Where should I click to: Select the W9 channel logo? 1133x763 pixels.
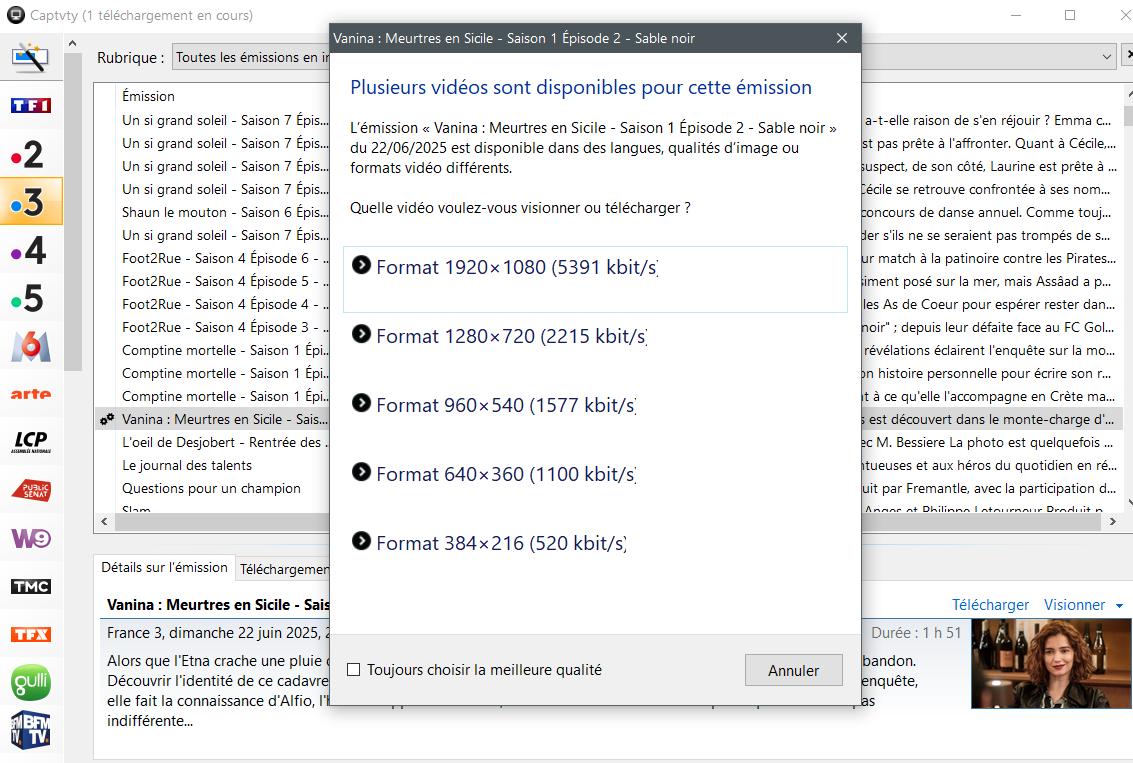(30, 538)
